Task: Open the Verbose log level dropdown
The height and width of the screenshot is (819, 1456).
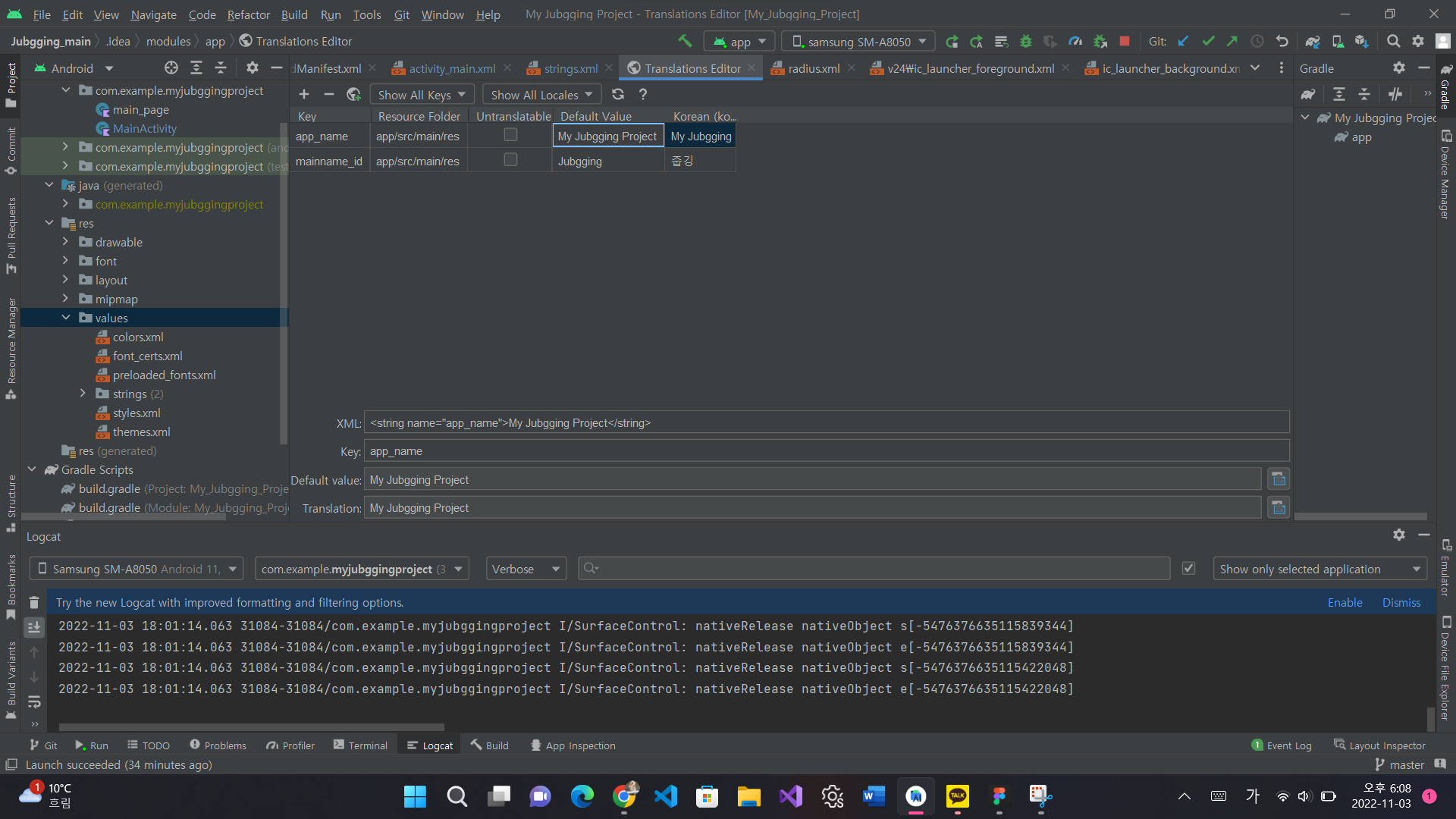Action: coord(526,569)
